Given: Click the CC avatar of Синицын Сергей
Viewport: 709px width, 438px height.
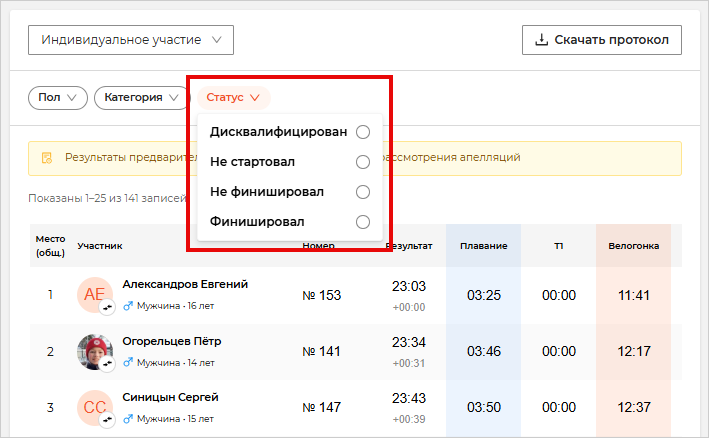Looking at the screenshot, I should tap(95, 408).
